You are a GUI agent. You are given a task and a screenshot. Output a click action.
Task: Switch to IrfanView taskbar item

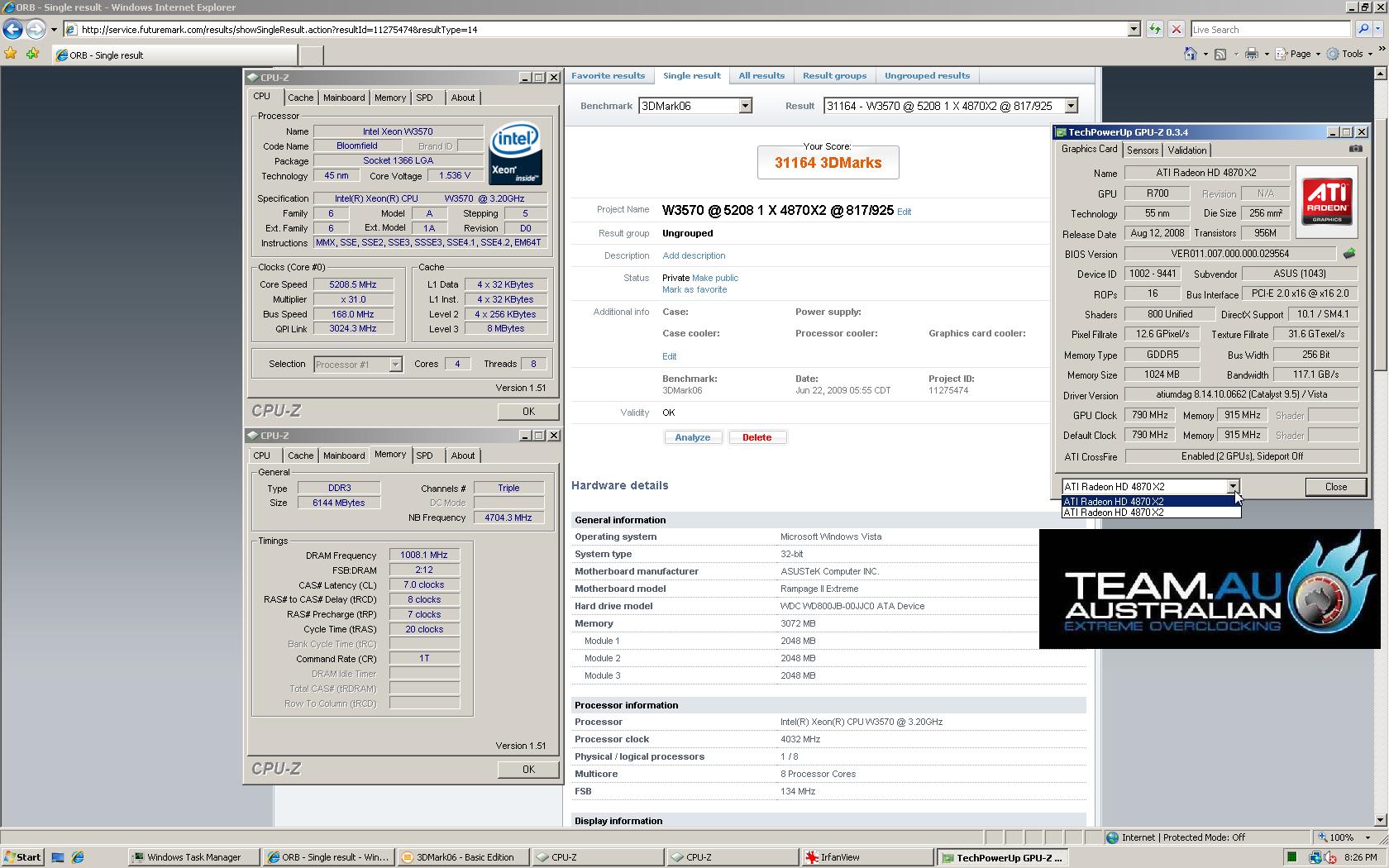(x=867, y=857)
